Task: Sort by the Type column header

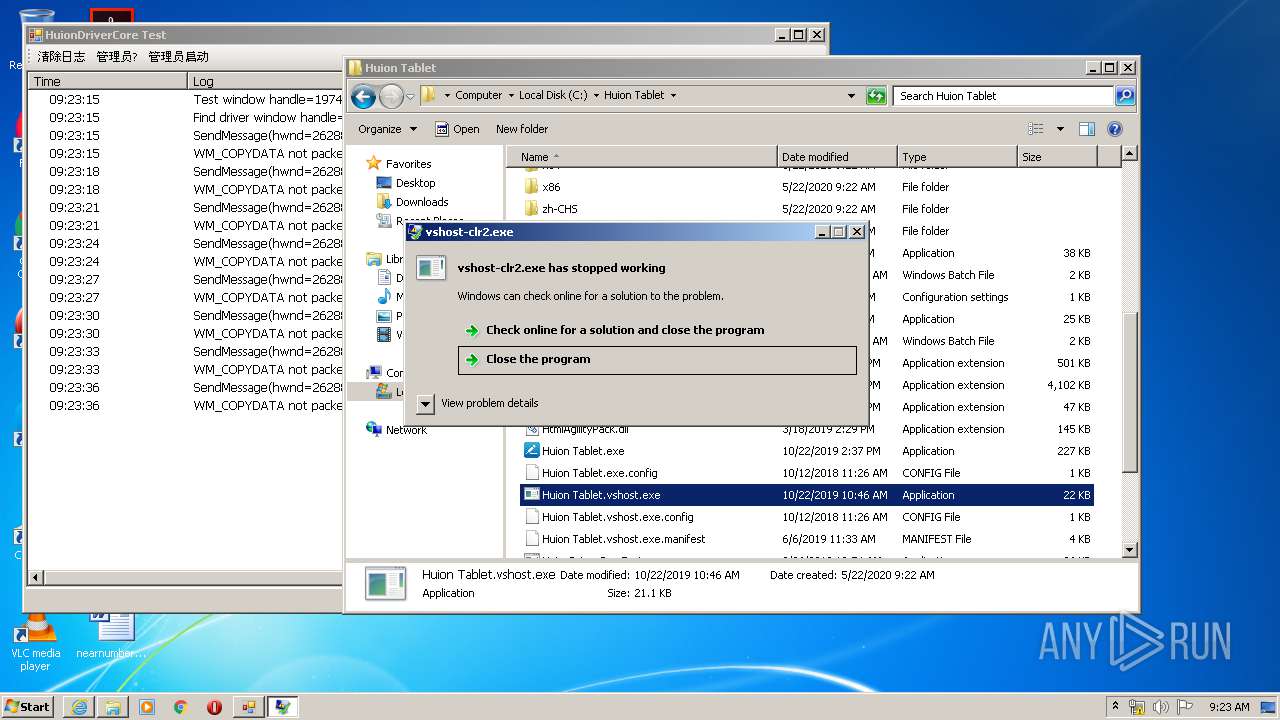Action: 957,157
